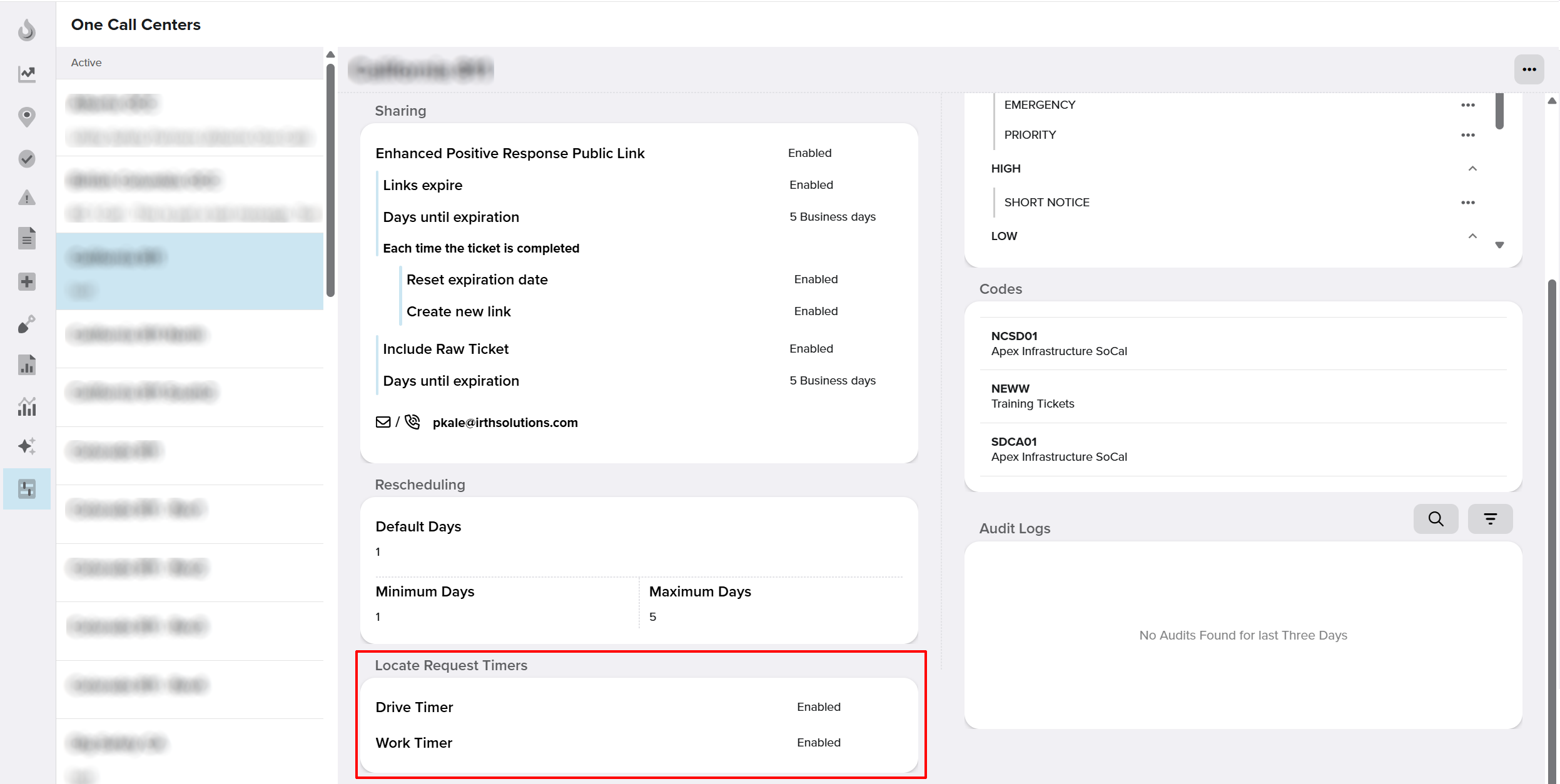The width and height of the screenshot is (1560, 784).
Task: Click the Default Days value
Action: 378,551
